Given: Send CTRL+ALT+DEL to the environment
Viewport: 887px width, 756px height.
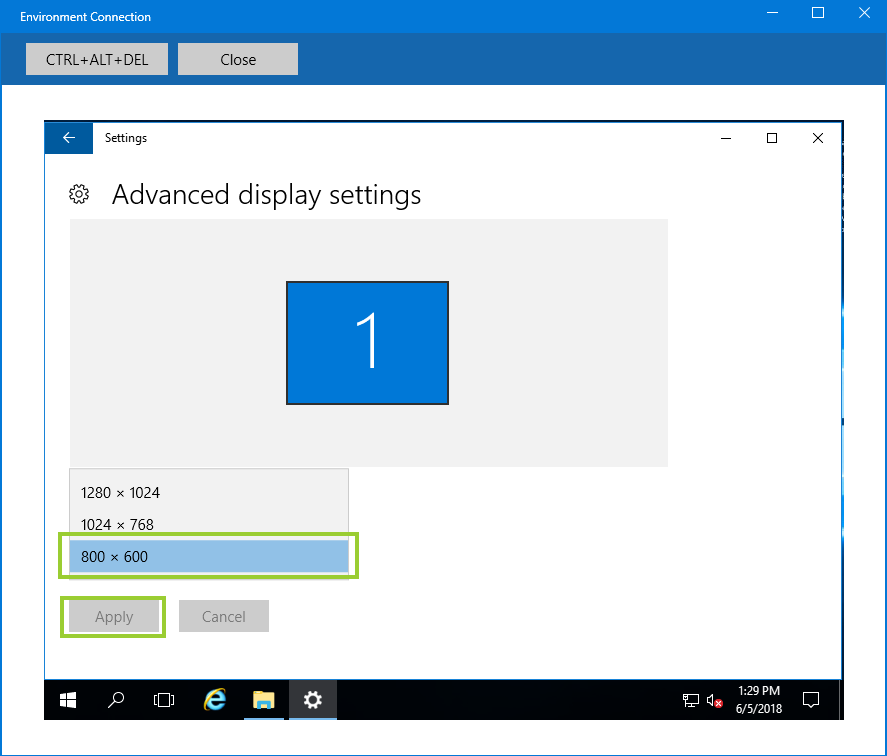Looking at the screenshot, I should [x=97, y=59].
